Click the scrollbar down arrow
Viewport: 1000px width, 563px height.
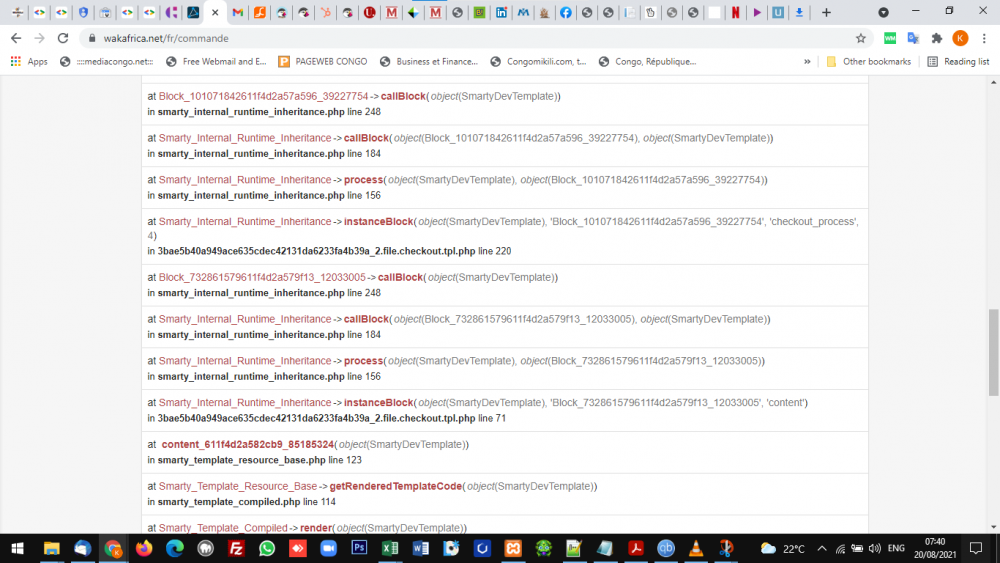[994, 527]
